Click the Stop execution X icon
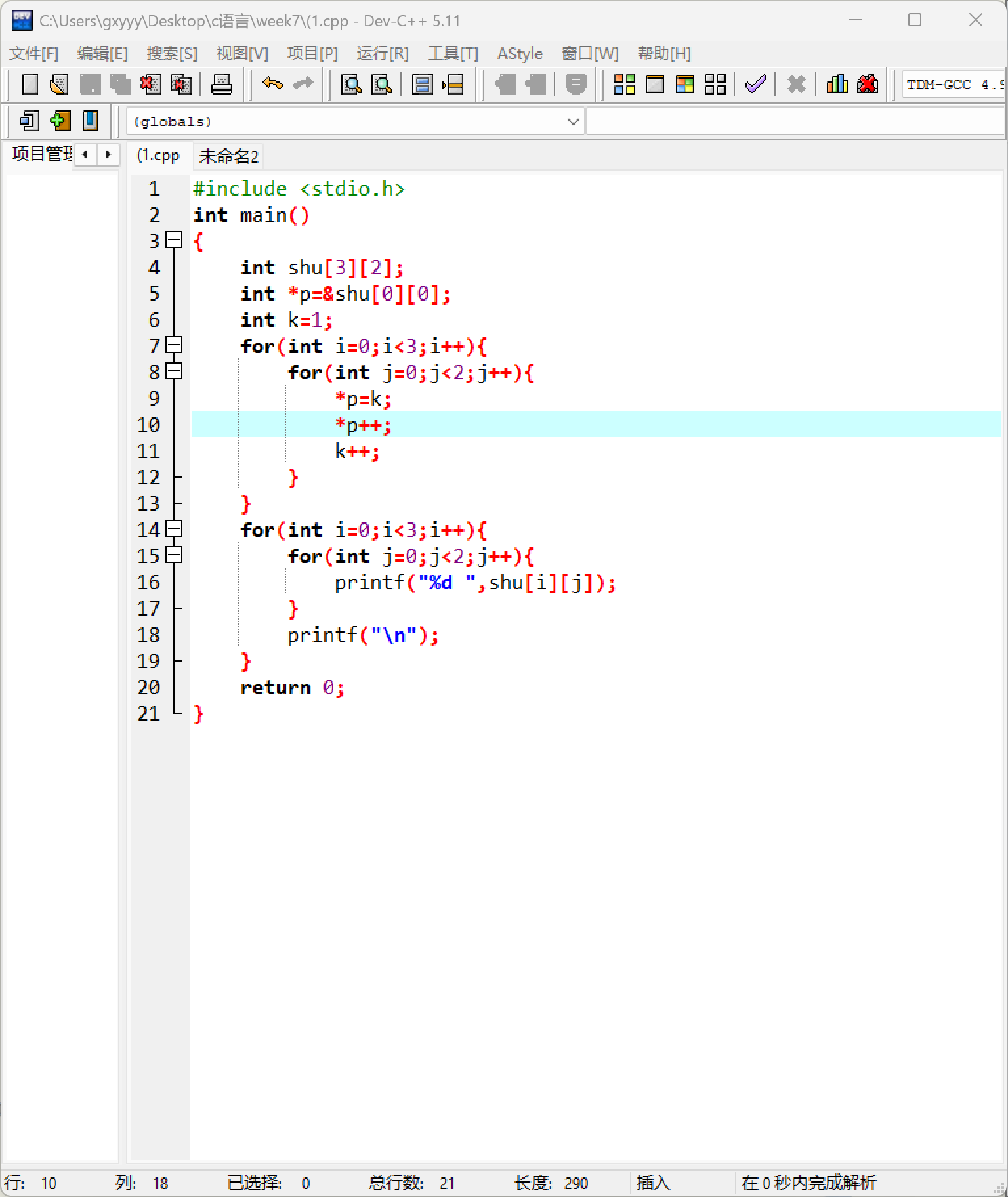This screenshot has width=1008, height=1197. 797,84
